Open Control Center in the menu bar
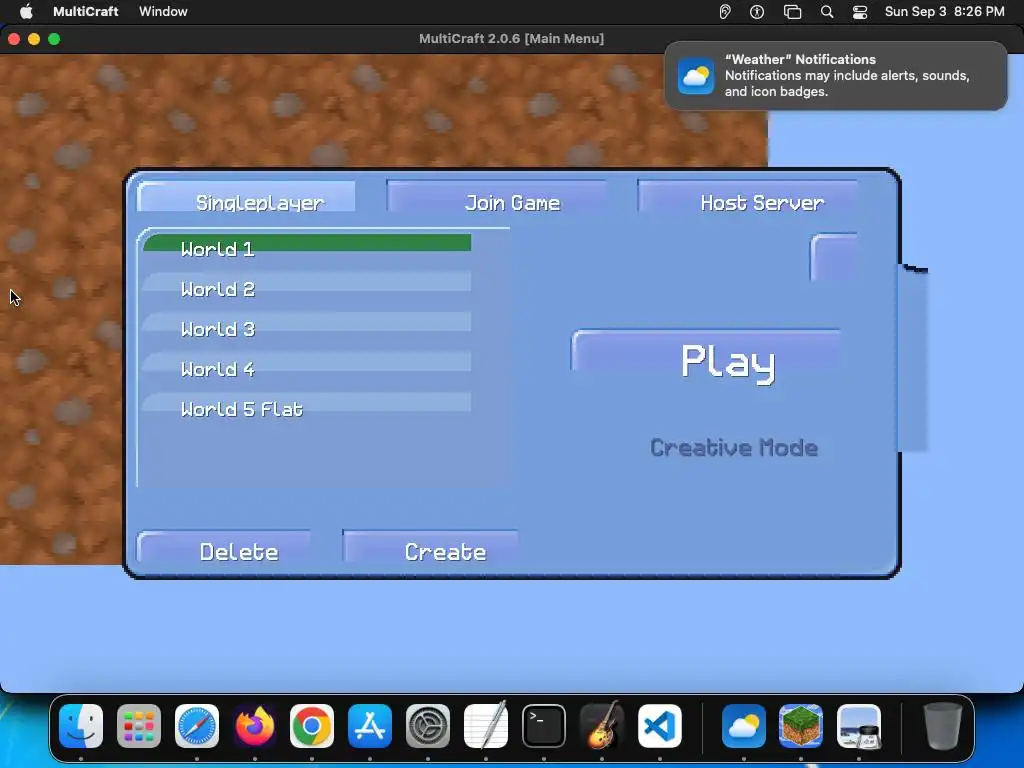The image size is (1024, 768). point(860,12)
